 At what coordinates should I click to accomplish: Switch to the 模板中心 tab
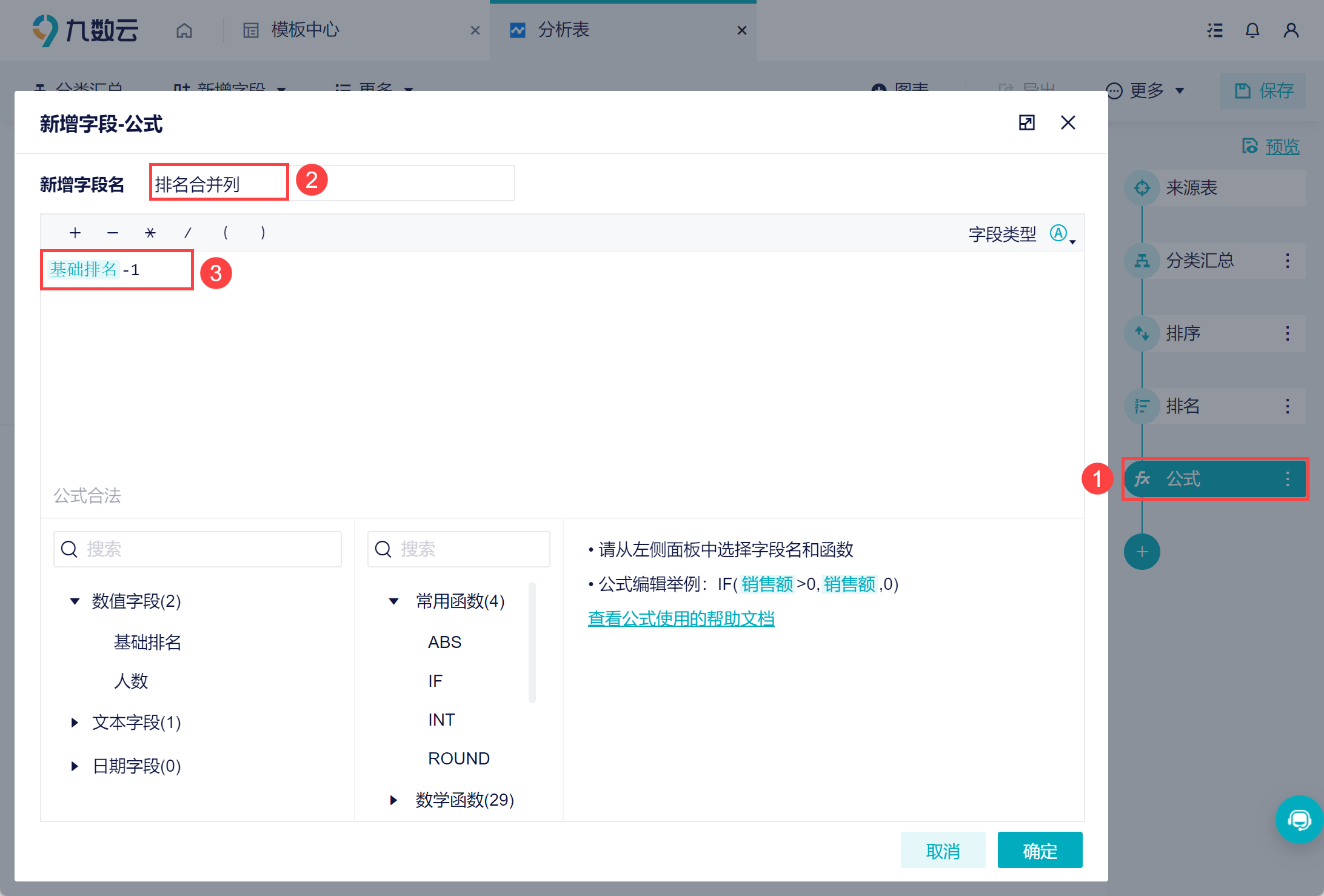pos(305,30)
